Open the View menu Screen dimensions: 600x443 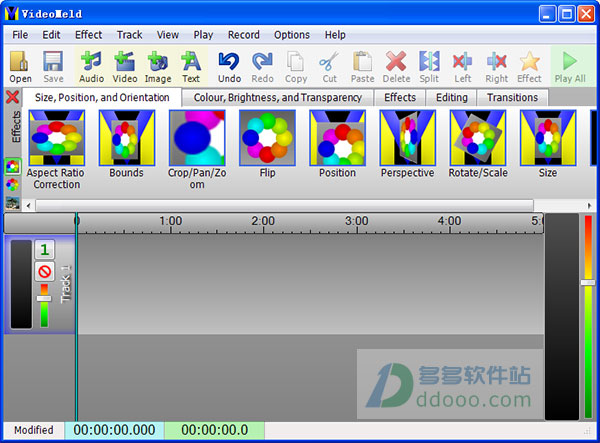tap(168, 35)
